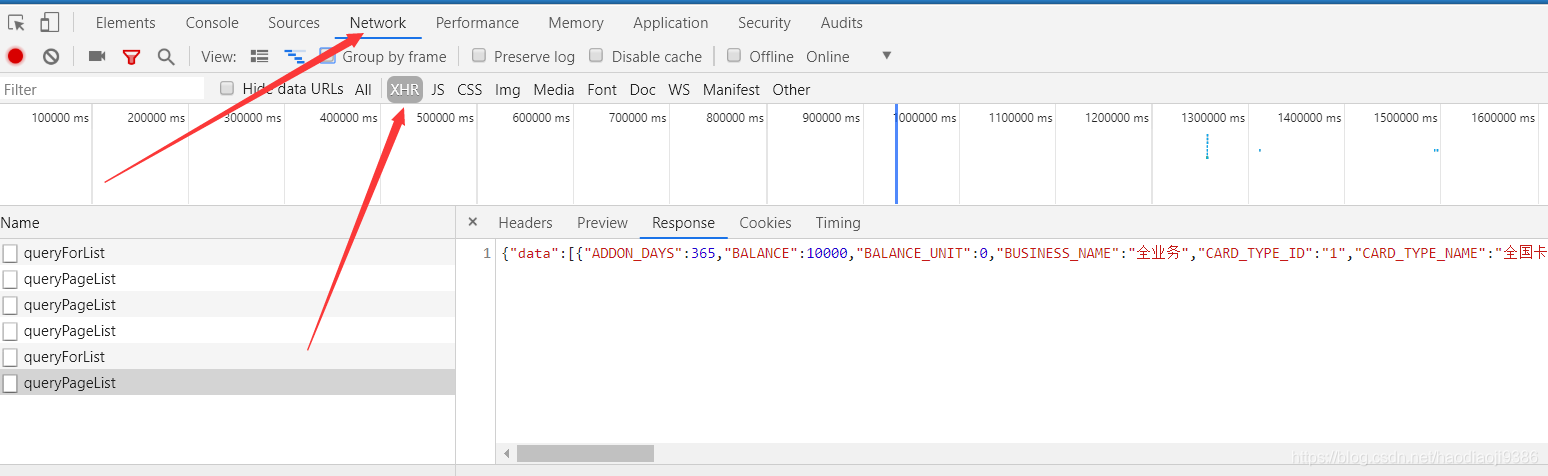Close the request details pane
Image resolution: width=1548 pixels, height=476 pixels.
click(x=473, y=222)
